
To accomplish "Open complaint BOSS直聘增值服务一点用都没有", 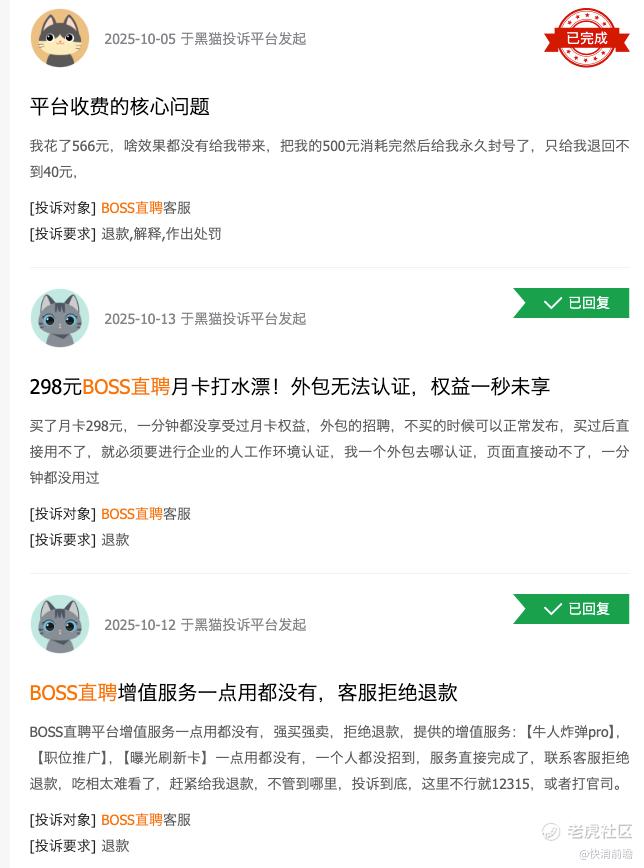I will (x=244, y=693).
